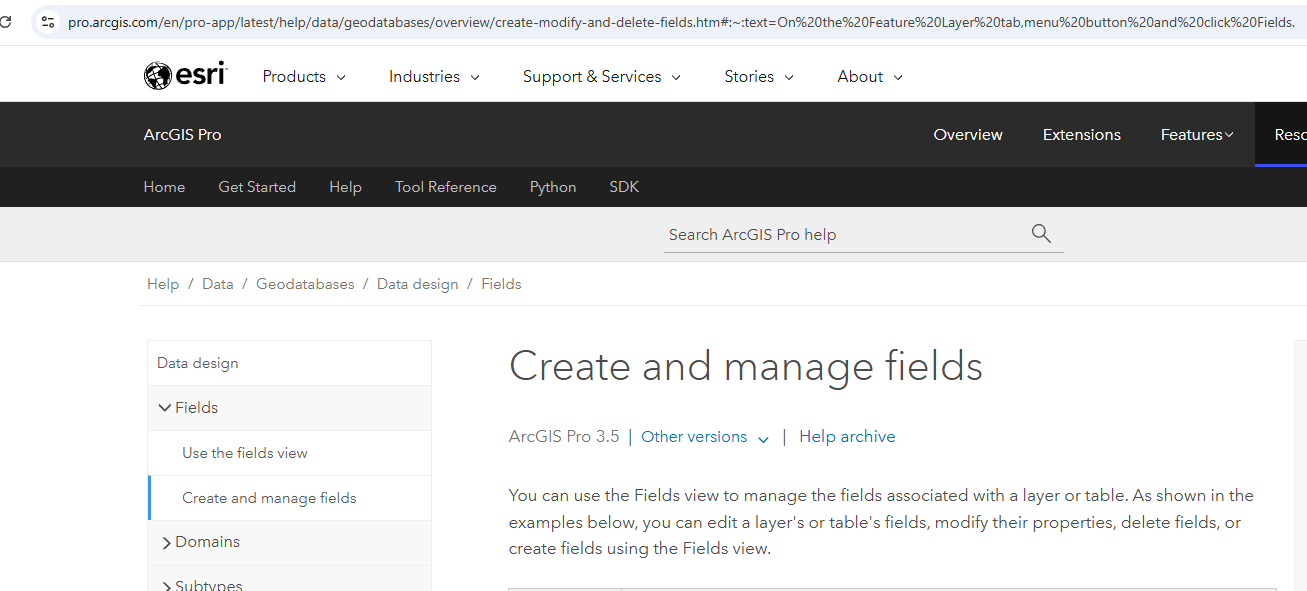1307x591 pixels.
Task: Select Use the fields view in sidebar
Action: tap(245, 453)
